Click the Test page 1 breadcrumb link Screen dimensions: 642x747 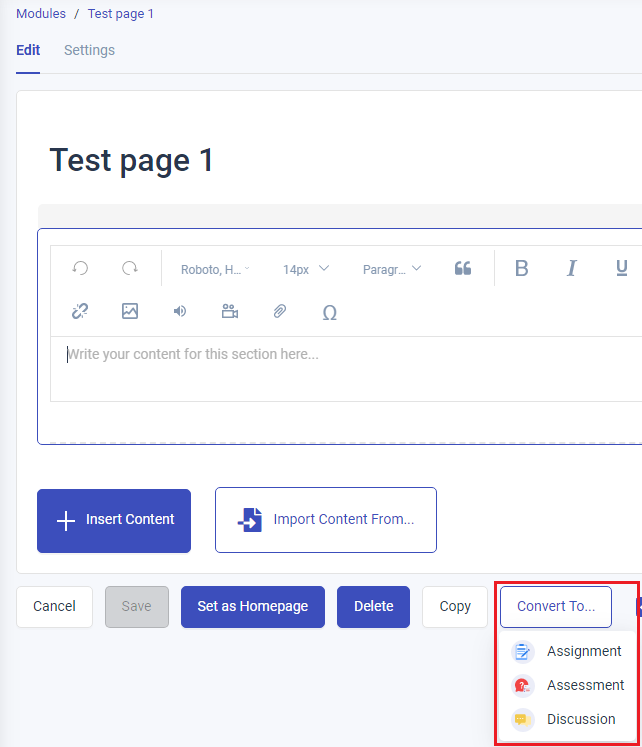[x=120, y=13]
